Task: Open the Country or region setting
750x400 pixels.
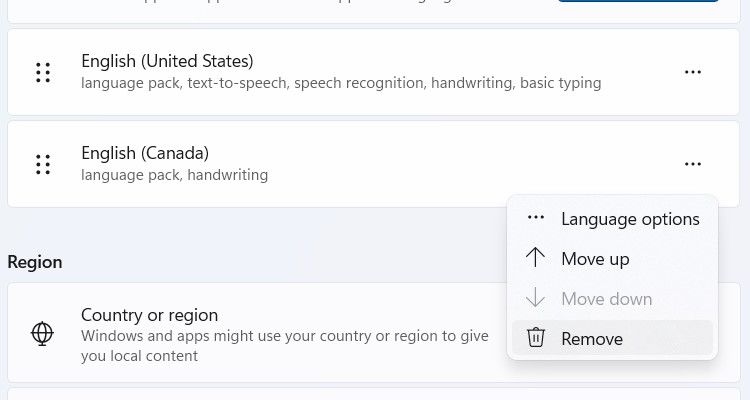Action: click(x=150, y=316)
